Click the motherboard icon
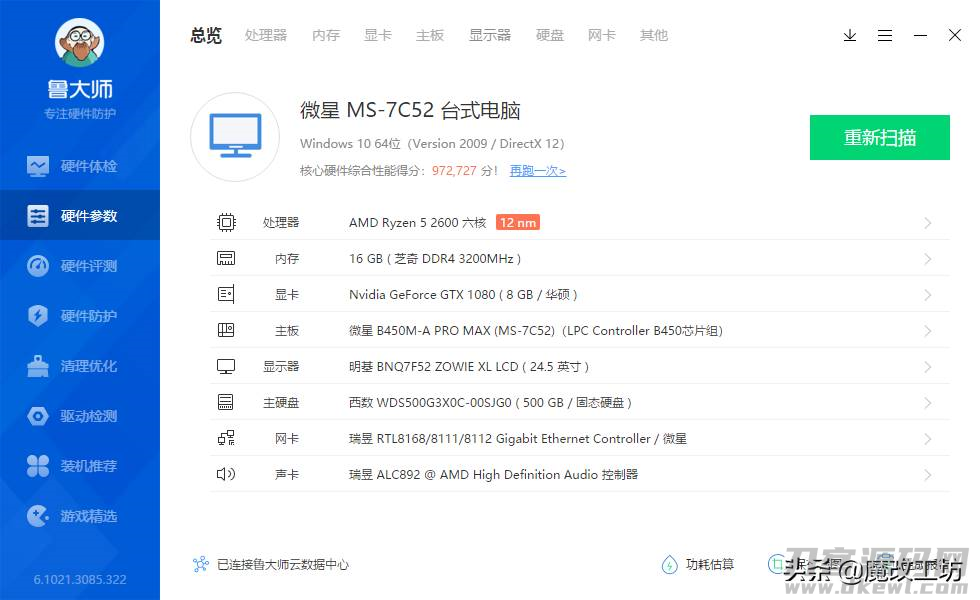The width and height of the screenshot is (980, 600). click(x=226, y=330)
